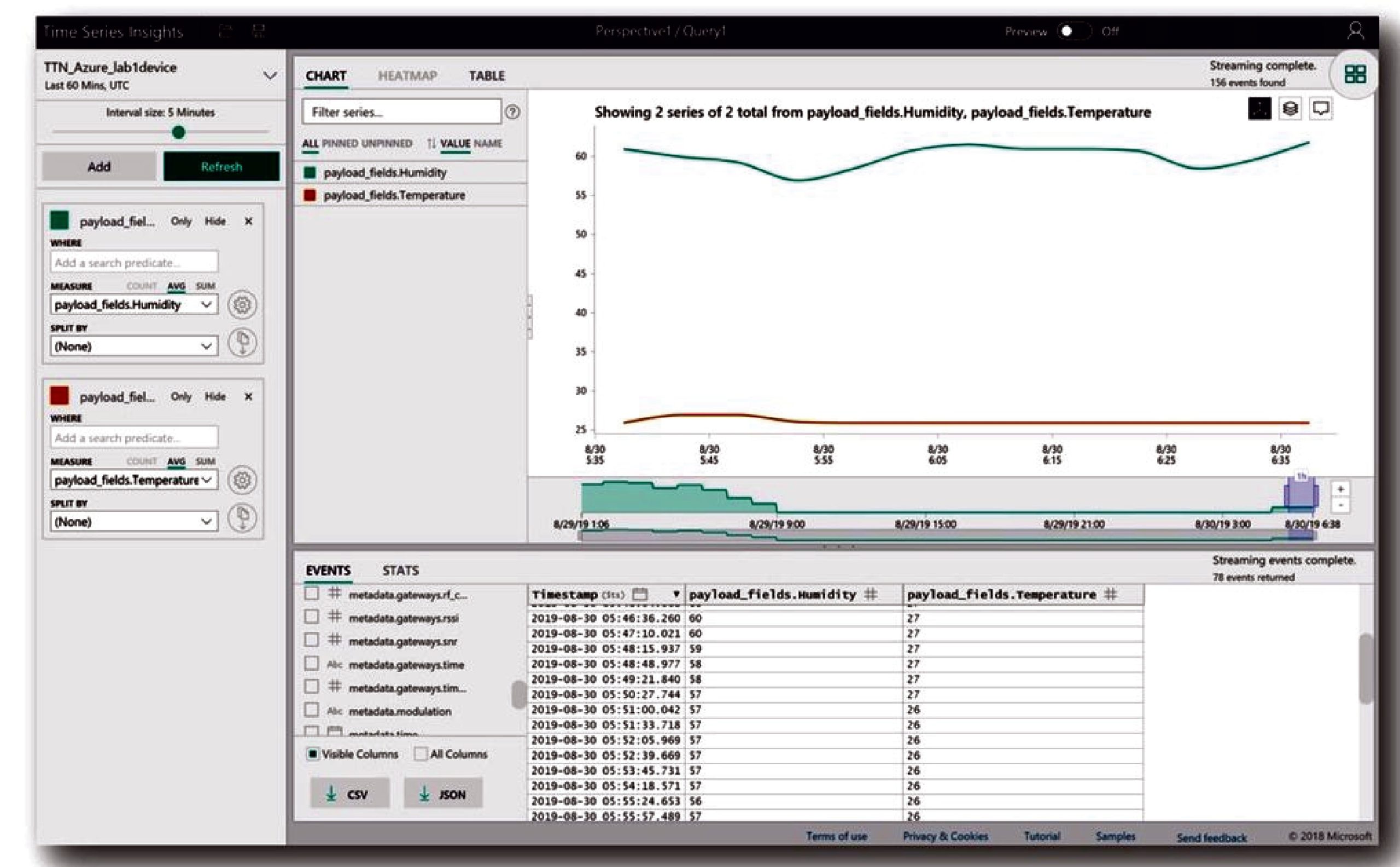Viewport: 1400px width, 867px height.
Task: Click Humidity split-by copy icon
Action: pyautogui.click(x=242, y=343)
